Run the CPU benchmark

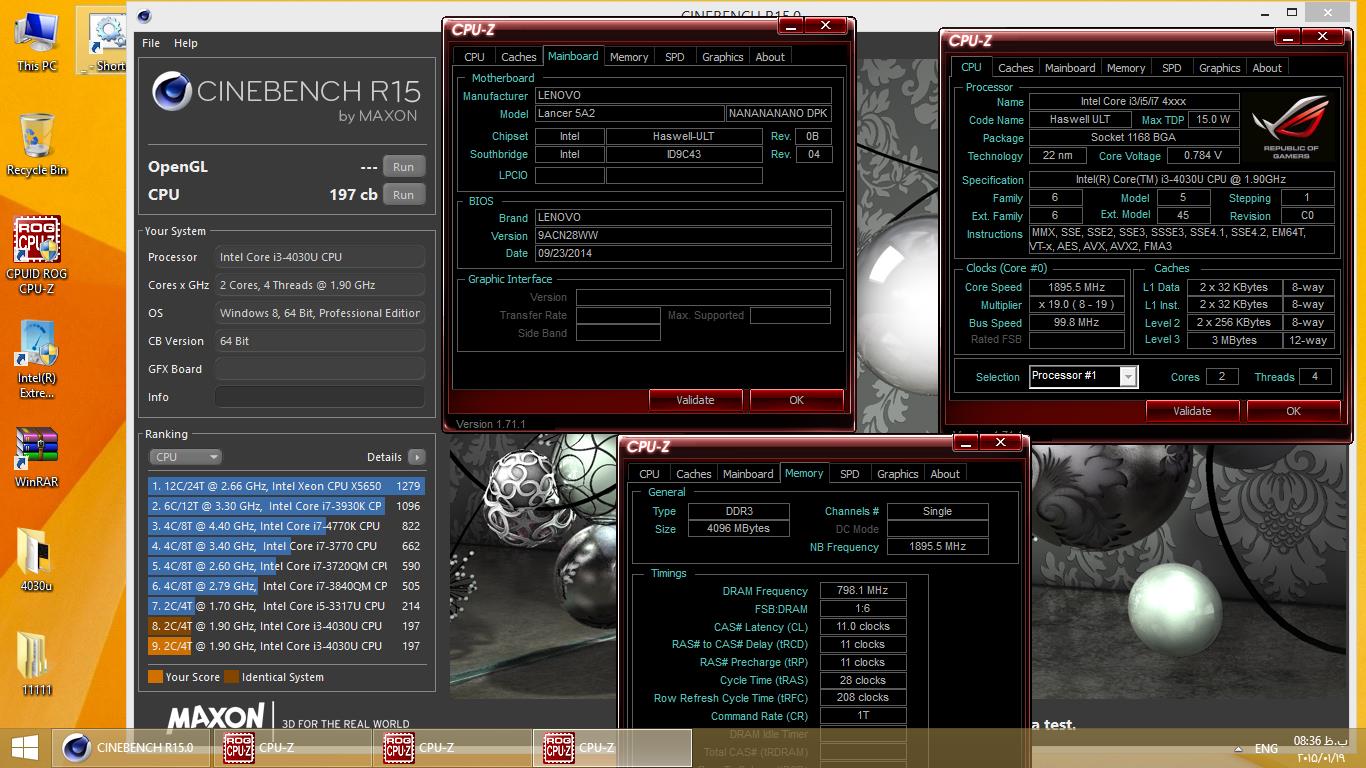403,195
